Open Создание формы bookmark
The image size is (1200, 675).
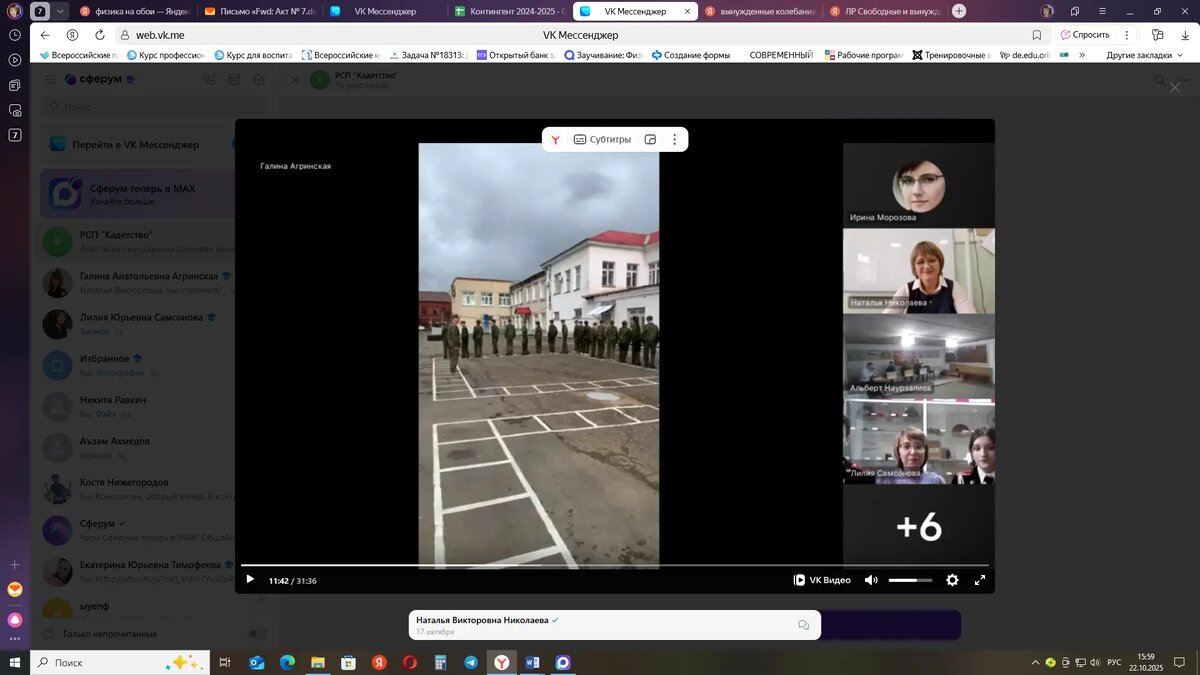(691, 55)
